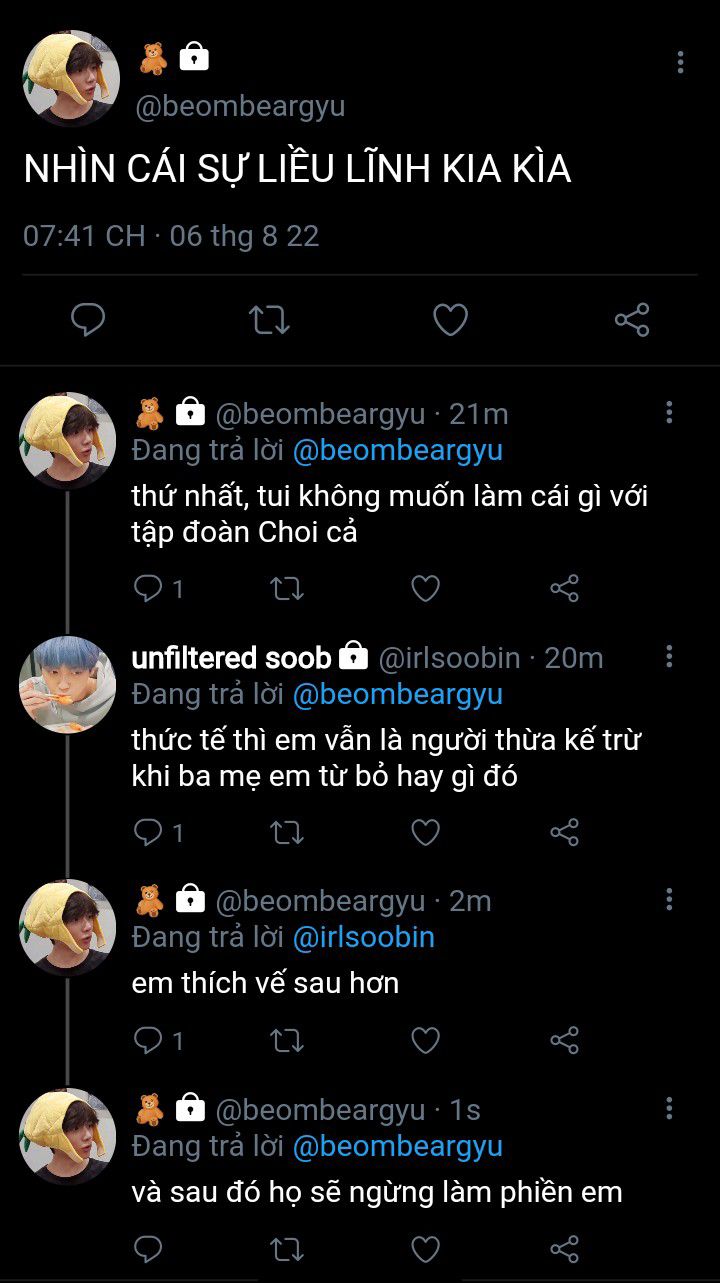
Task: Share the "em thích vế sau hơn" tweet
Action: click(565, 1041)
